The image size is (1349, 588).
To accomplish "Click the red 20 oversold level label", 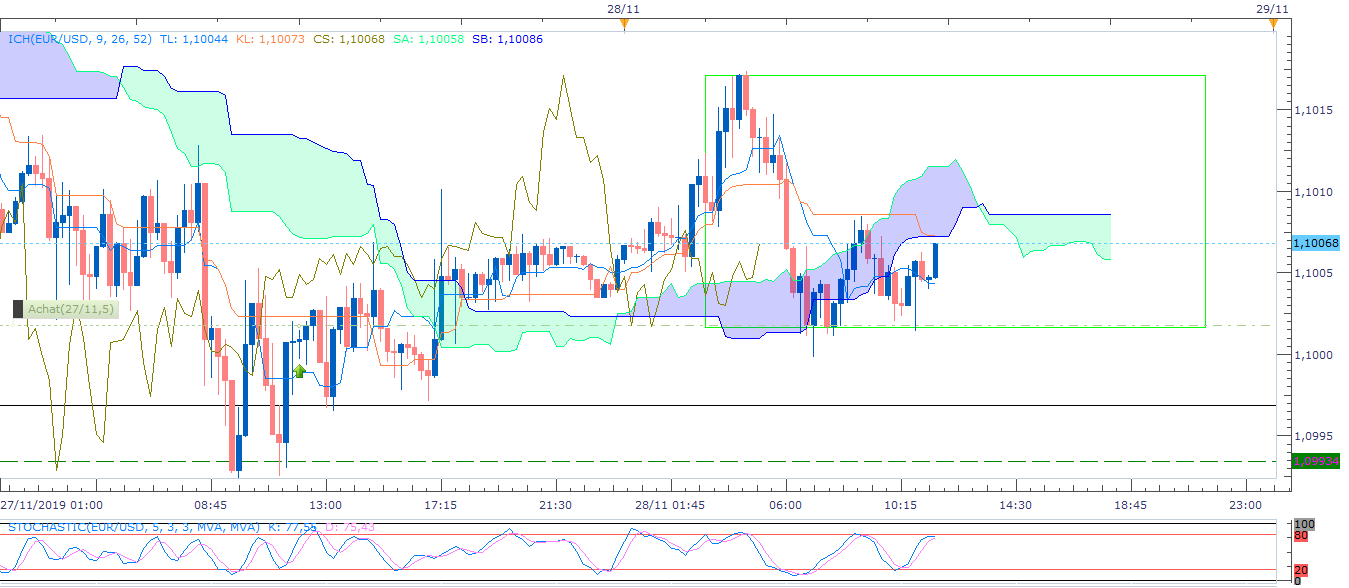I will pyautogui.click(x=1301, y=570).
